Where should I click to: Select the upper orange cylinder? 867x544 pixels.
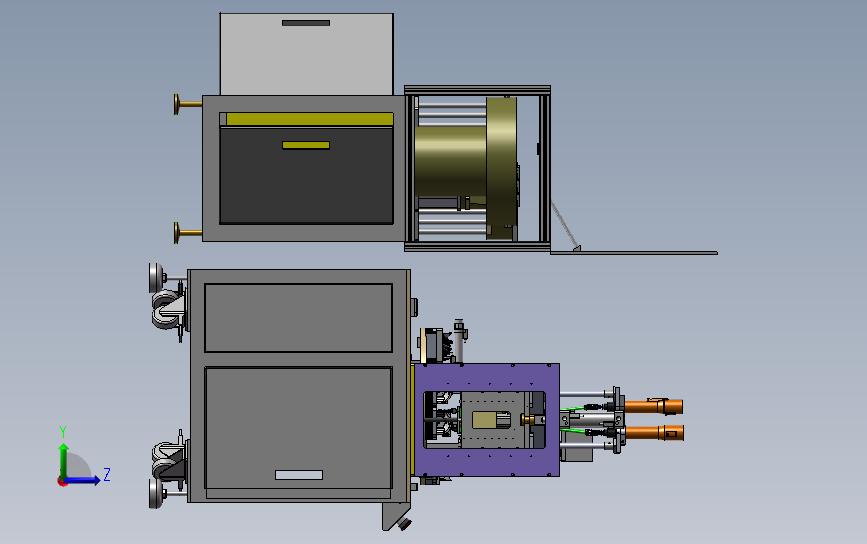pos(653,406)
